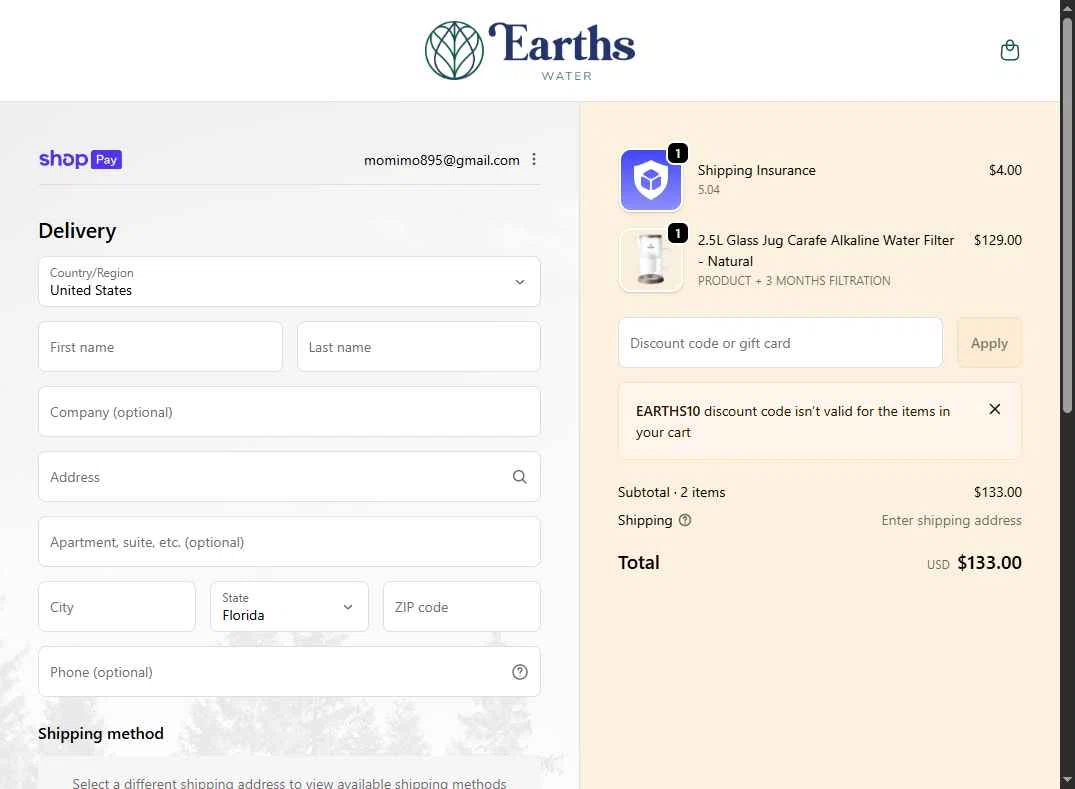Click the Delivery heading
This screenshot has height=789, width=1075.
tap(77, 230)
